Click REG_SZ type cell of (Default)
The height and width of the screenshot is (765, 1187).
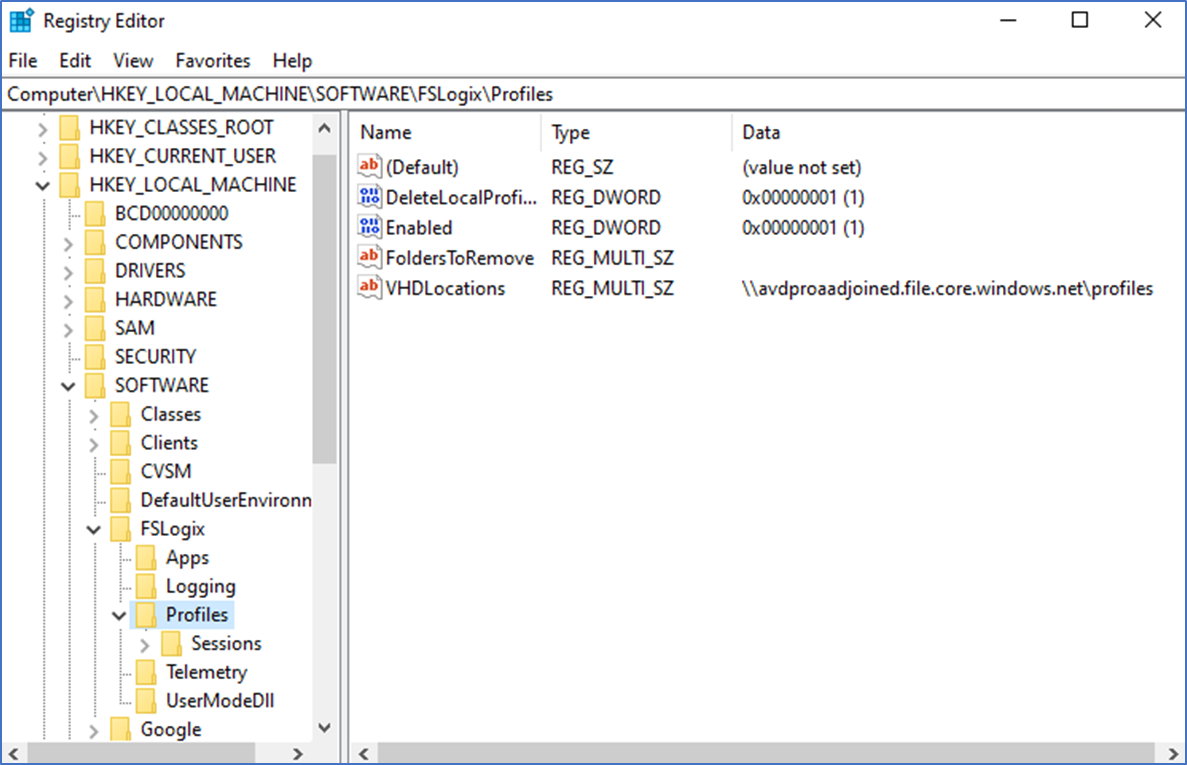(582, 167)
